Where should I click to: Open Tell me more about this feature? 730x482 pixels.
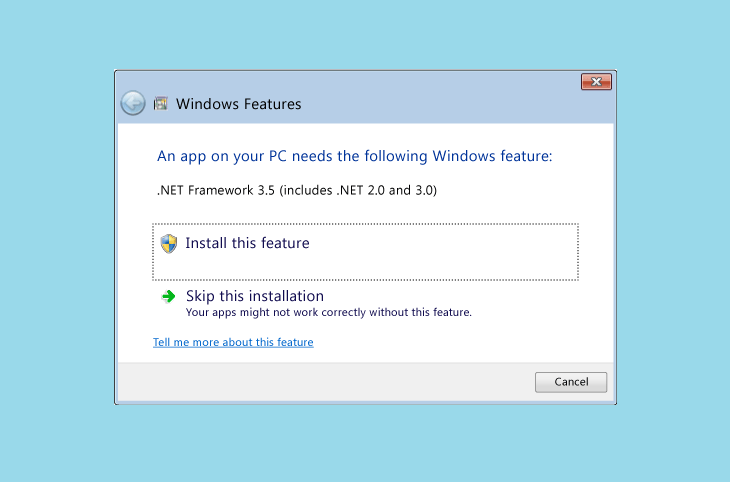point(233,342)
